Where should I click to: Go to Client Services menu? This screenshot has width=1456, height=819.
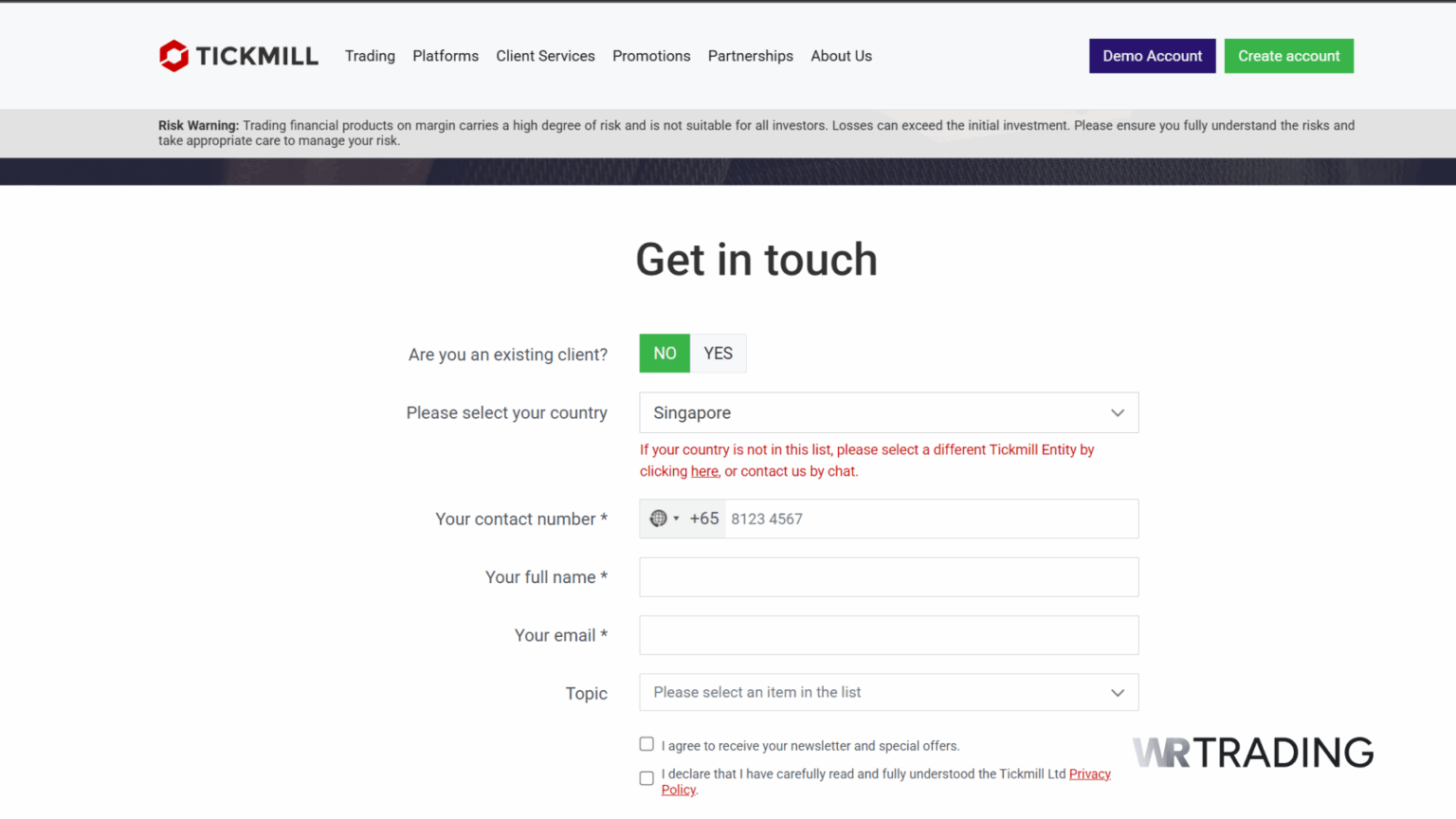tap(545, 56)
